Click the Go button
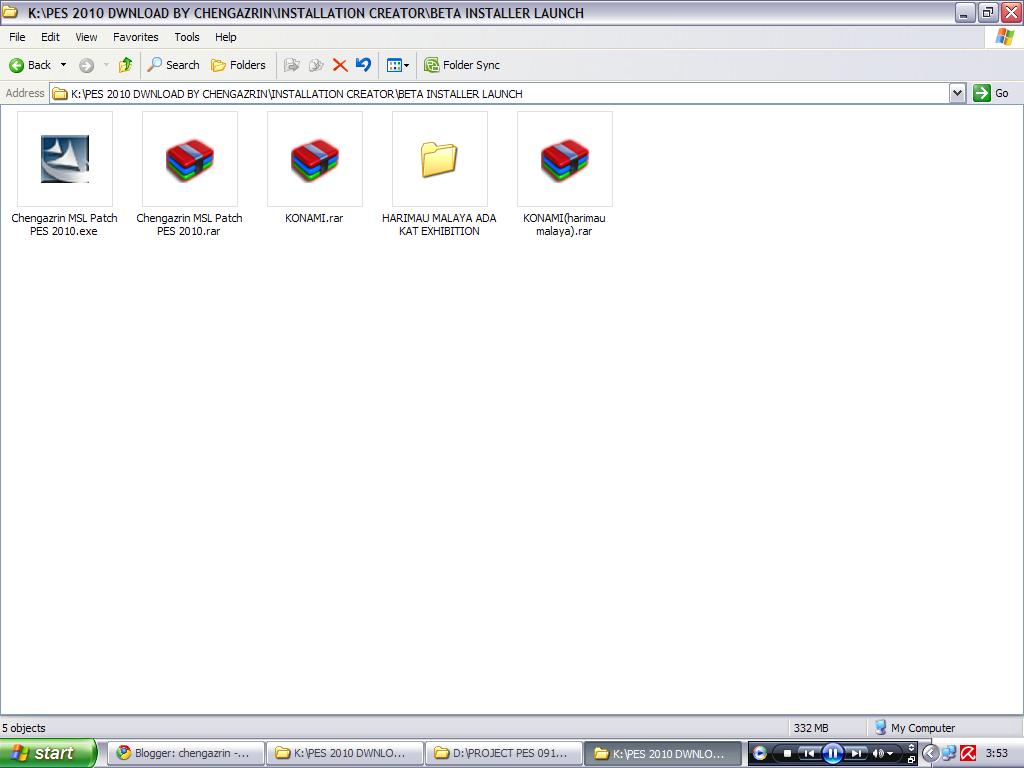Image resolution: width=1024 pixels, height=768 pixels. tap(991, 93)
